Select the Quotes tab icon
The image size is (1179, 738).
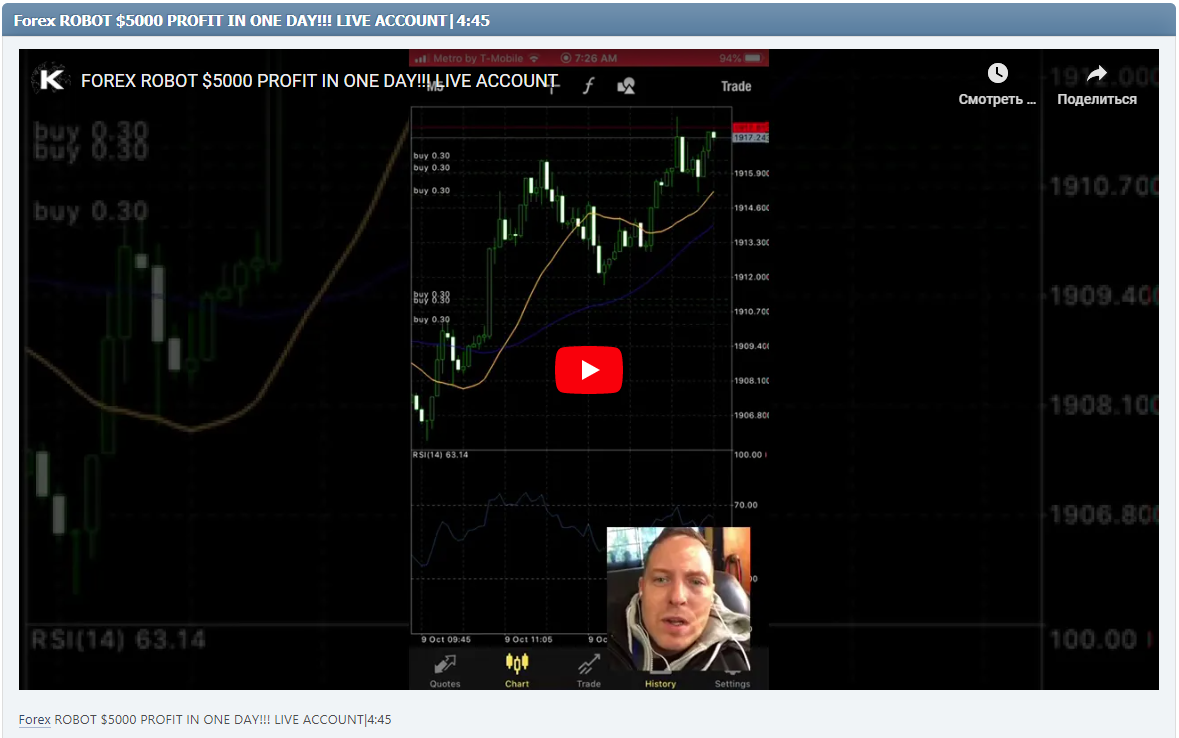point(444,665)
